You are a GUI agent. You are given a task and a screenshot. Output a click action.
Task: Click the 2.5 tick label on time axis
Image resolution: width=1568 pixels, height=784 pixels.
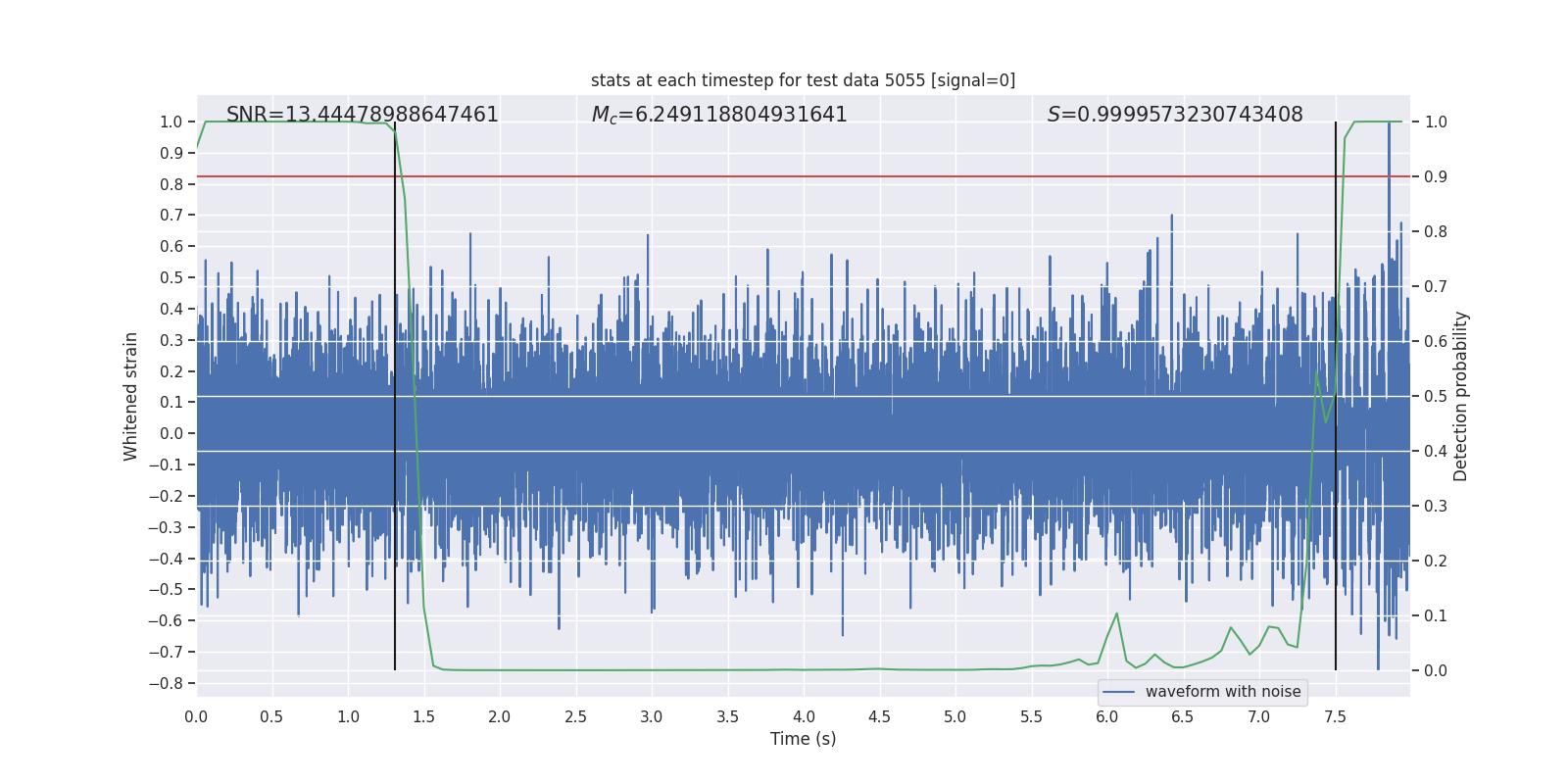pyautogui.click(x=575, y=716)
